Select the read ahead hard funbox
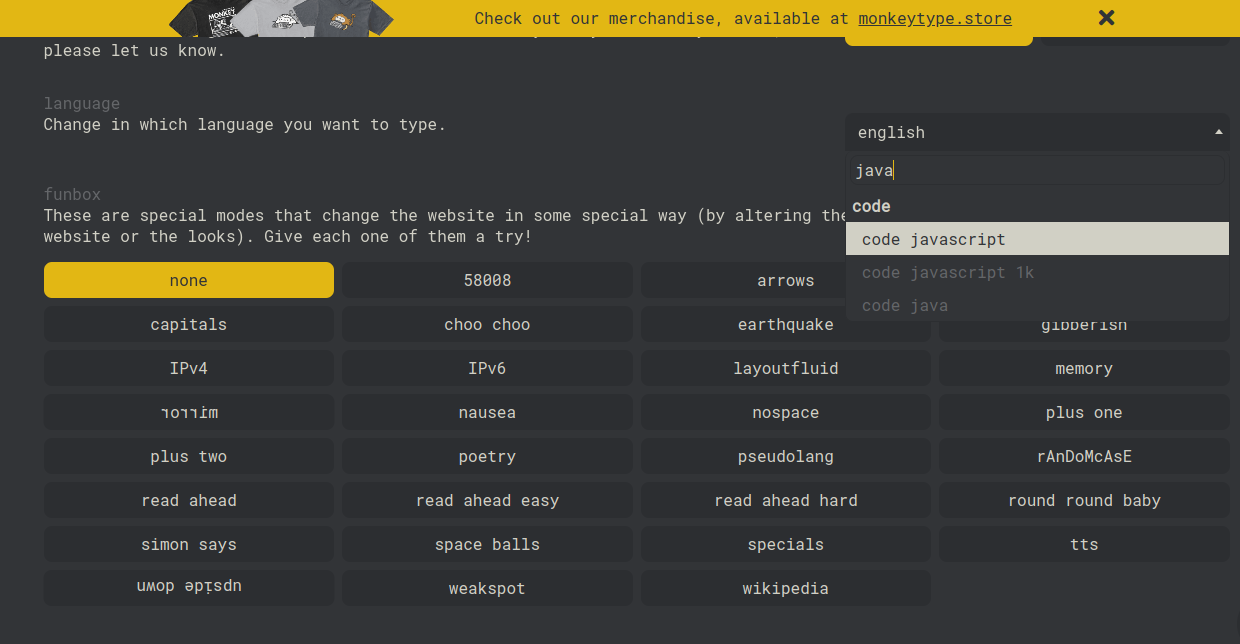The image size is (1240, 644). [785, 500]
